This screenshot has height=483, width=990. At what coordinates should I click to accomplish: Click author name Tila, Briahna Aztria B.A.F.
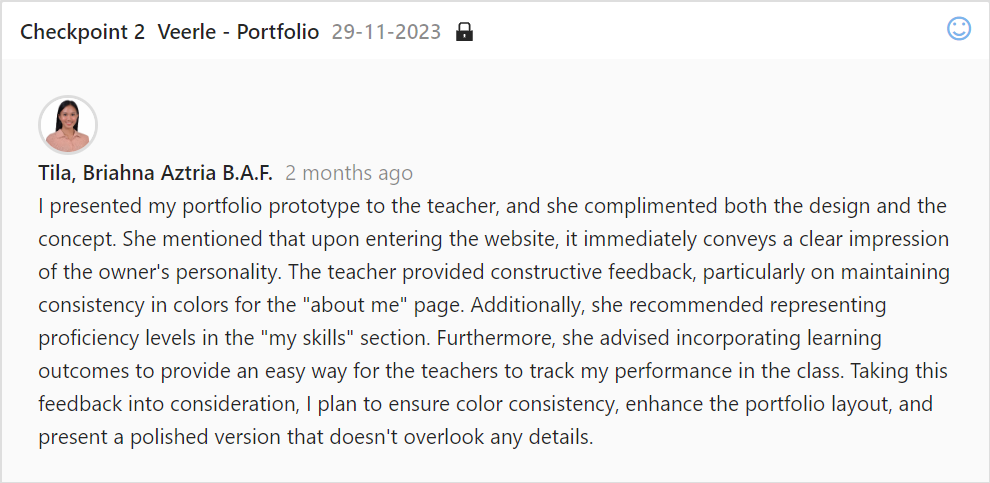[155, 173]
